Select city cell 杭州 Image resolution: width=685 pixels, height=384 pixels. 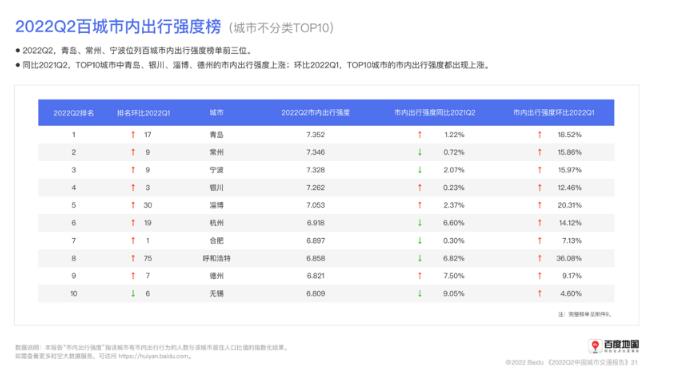pos(216,223)
